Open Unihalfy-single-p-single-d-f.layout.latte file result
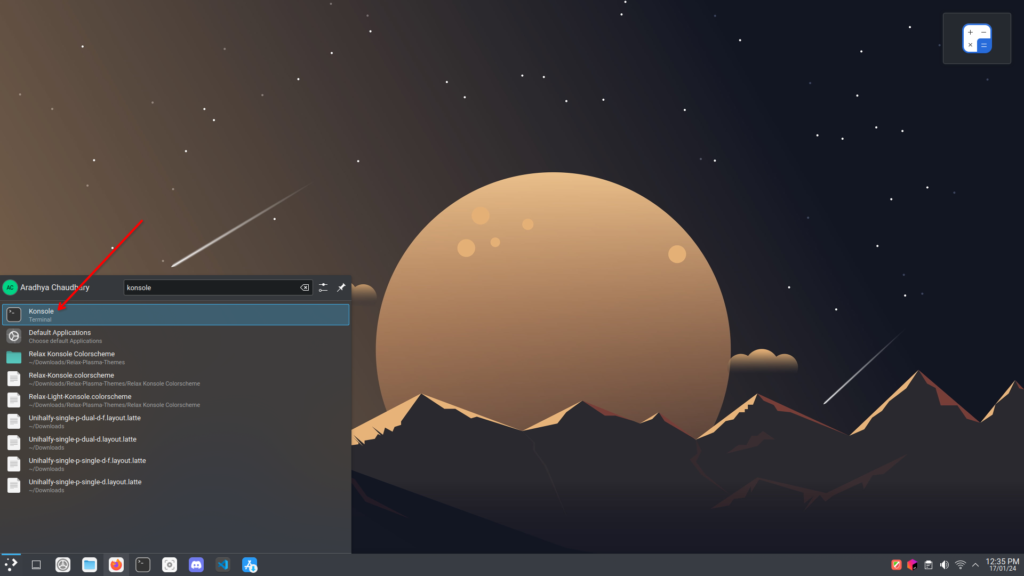Image resolution: width=1024 pixels, height=576 pixels. click(x=176, y=464)
